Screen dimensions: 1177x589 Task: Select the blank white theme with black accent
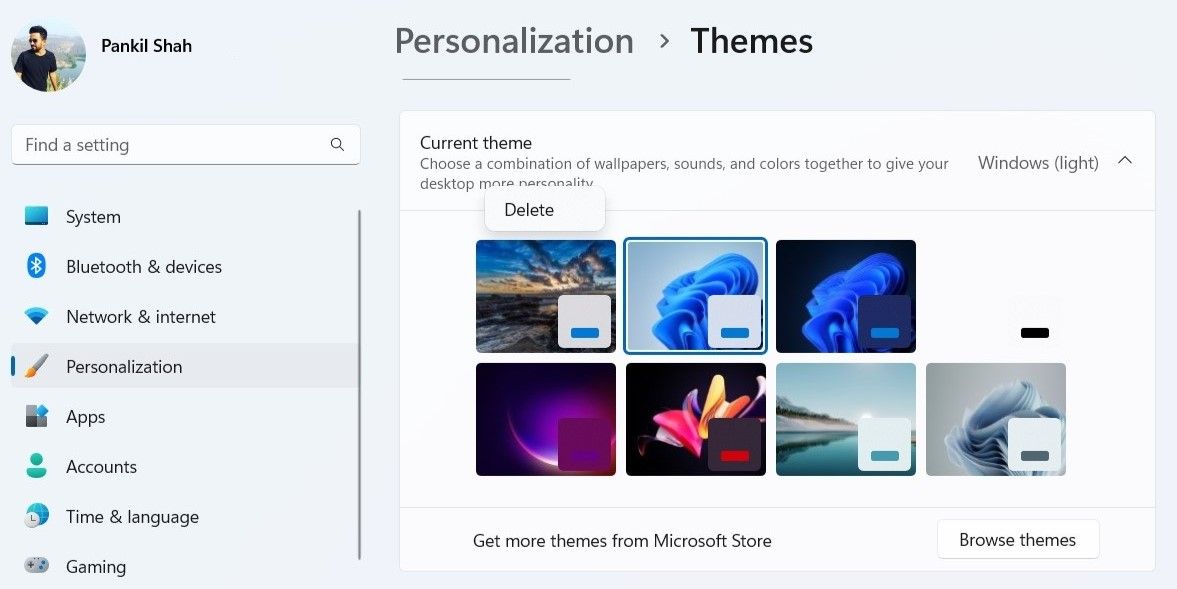click(996, 296)
